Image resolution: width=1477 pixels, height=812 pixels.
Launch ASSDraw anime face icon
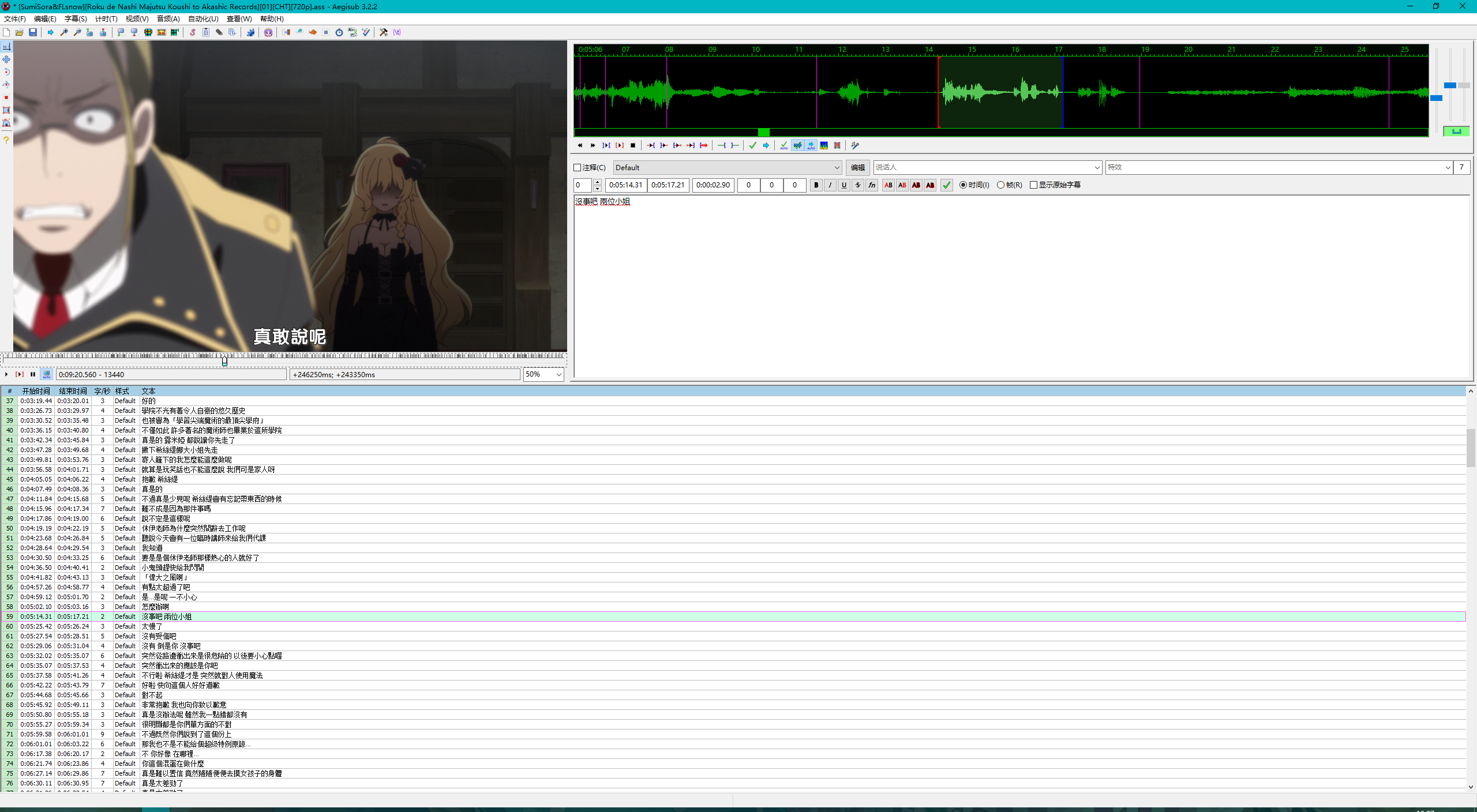[268, 32]
